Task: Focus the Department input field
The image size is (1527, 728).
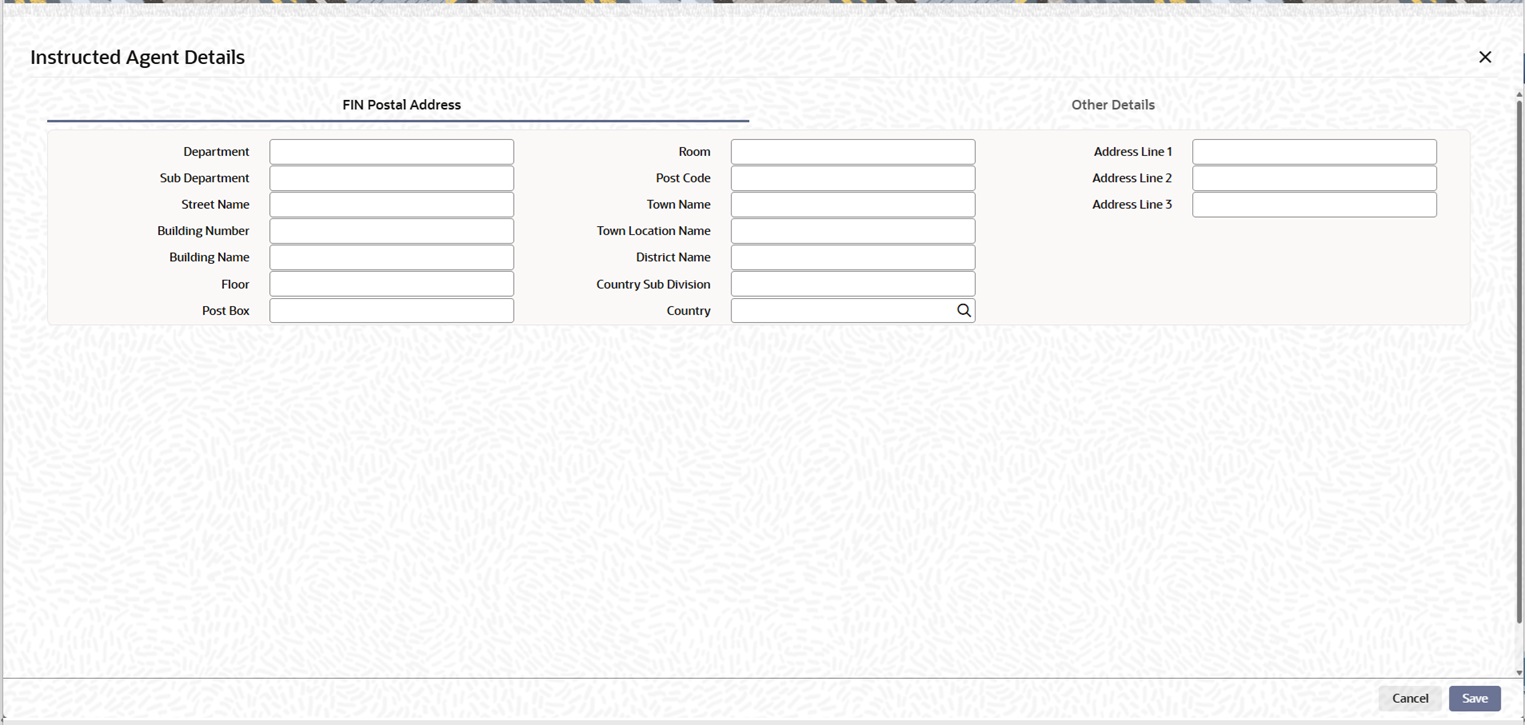Action: tap(392, 152)
